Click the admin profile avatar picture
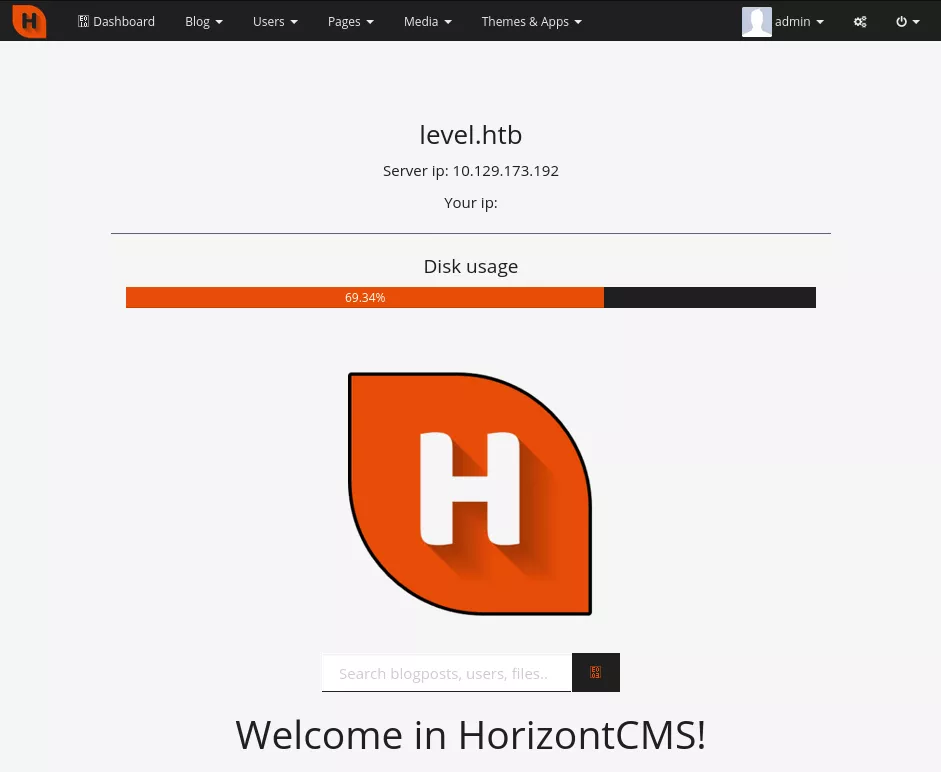Viewport: 941px width, 772px height. 756,21
